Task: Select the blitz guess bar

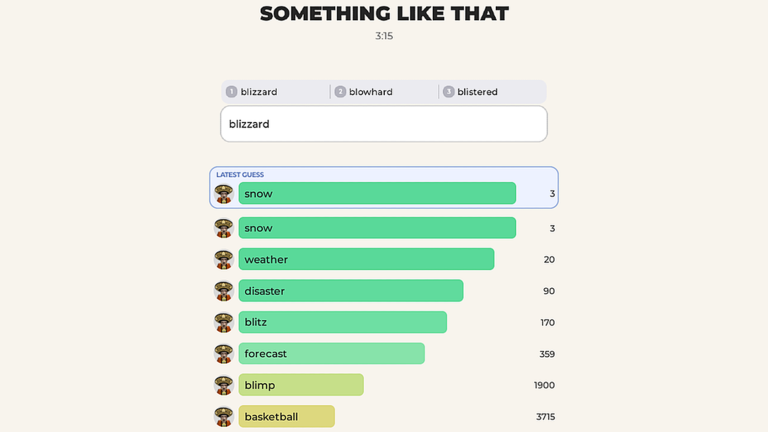Action: [x=342, y=322]
